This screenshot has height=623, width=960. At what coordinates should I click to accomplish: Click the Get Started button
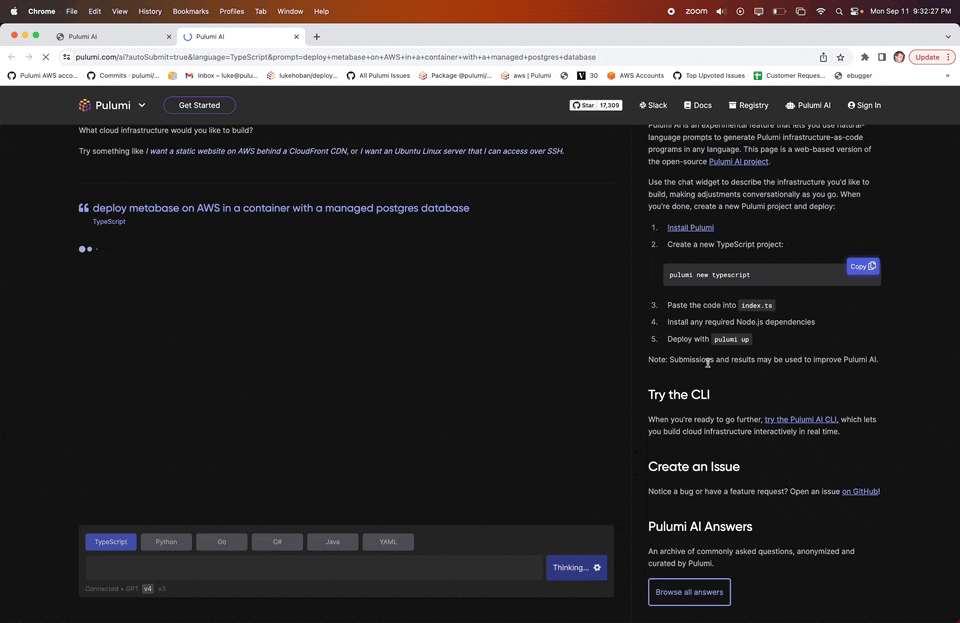(200, 105)
